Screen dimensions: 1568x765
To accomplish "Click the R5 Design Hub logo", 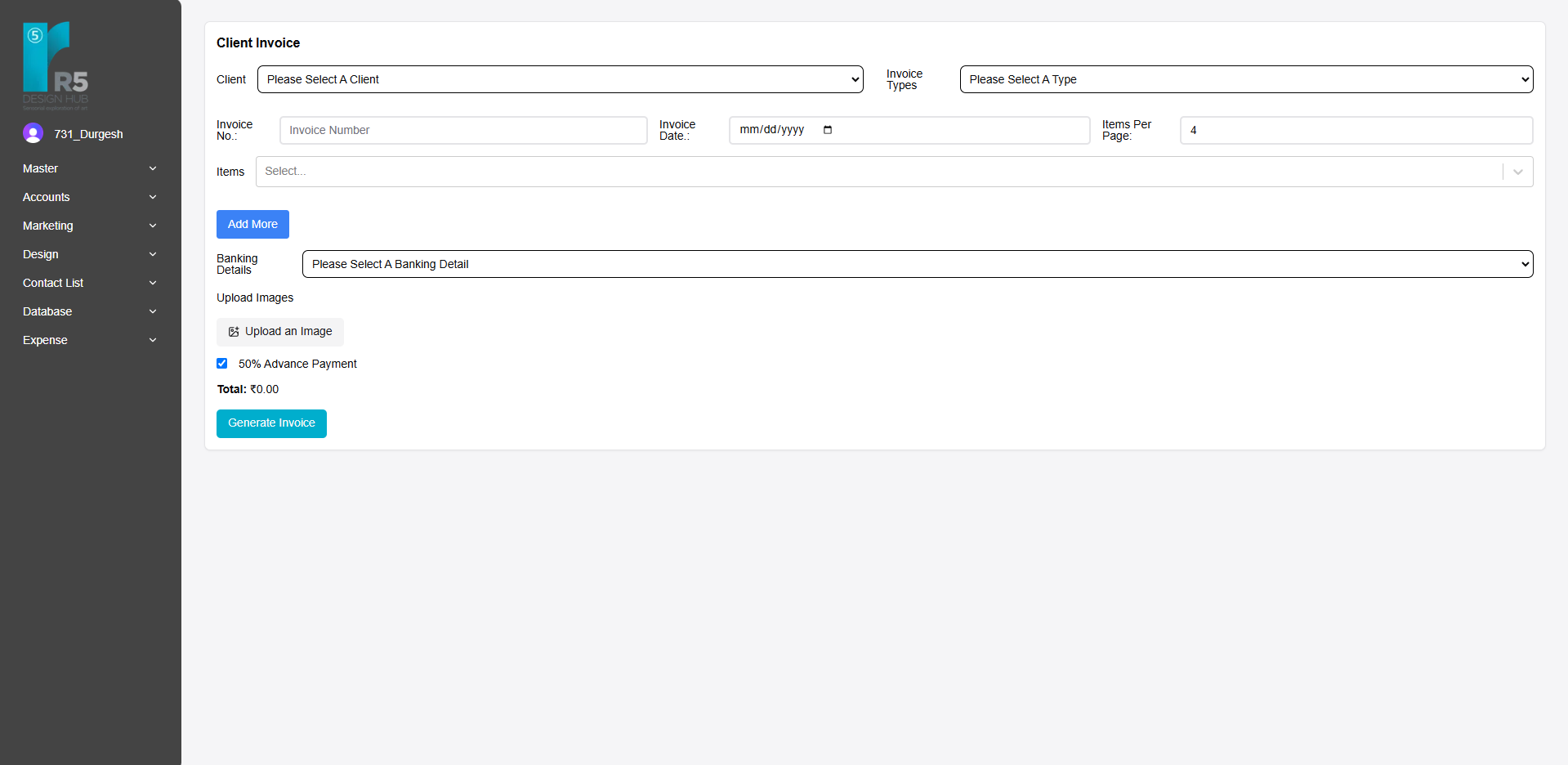I will pyautogui.click(x=56, y=65).
